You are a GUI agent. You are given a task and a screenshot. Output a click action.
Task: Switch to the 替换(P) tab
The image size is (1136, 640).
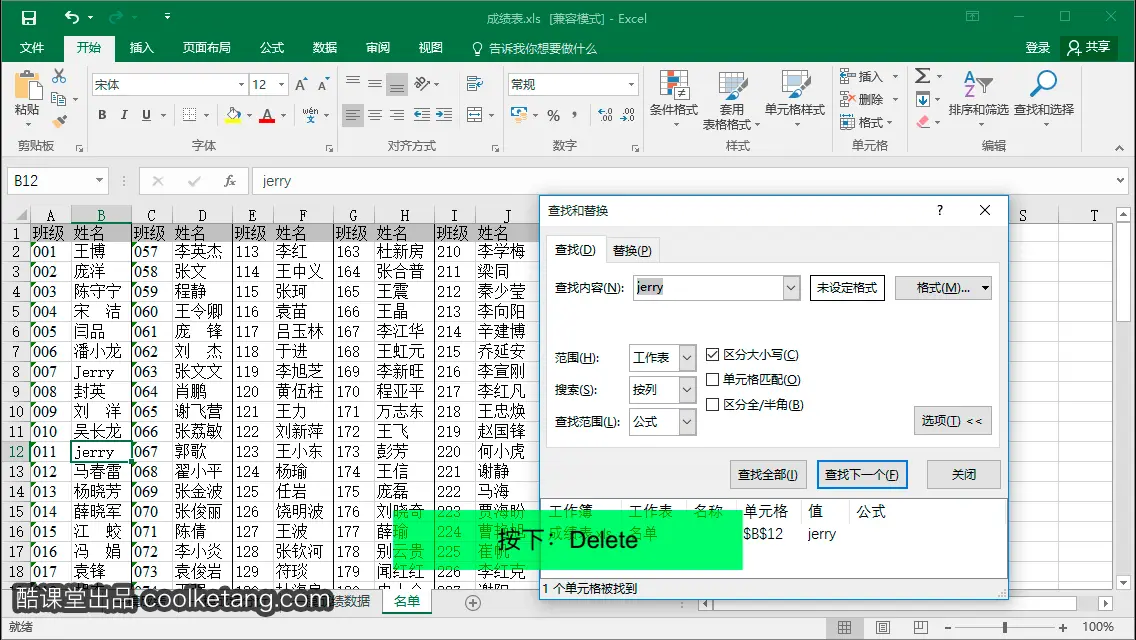(x=632, y=250)
